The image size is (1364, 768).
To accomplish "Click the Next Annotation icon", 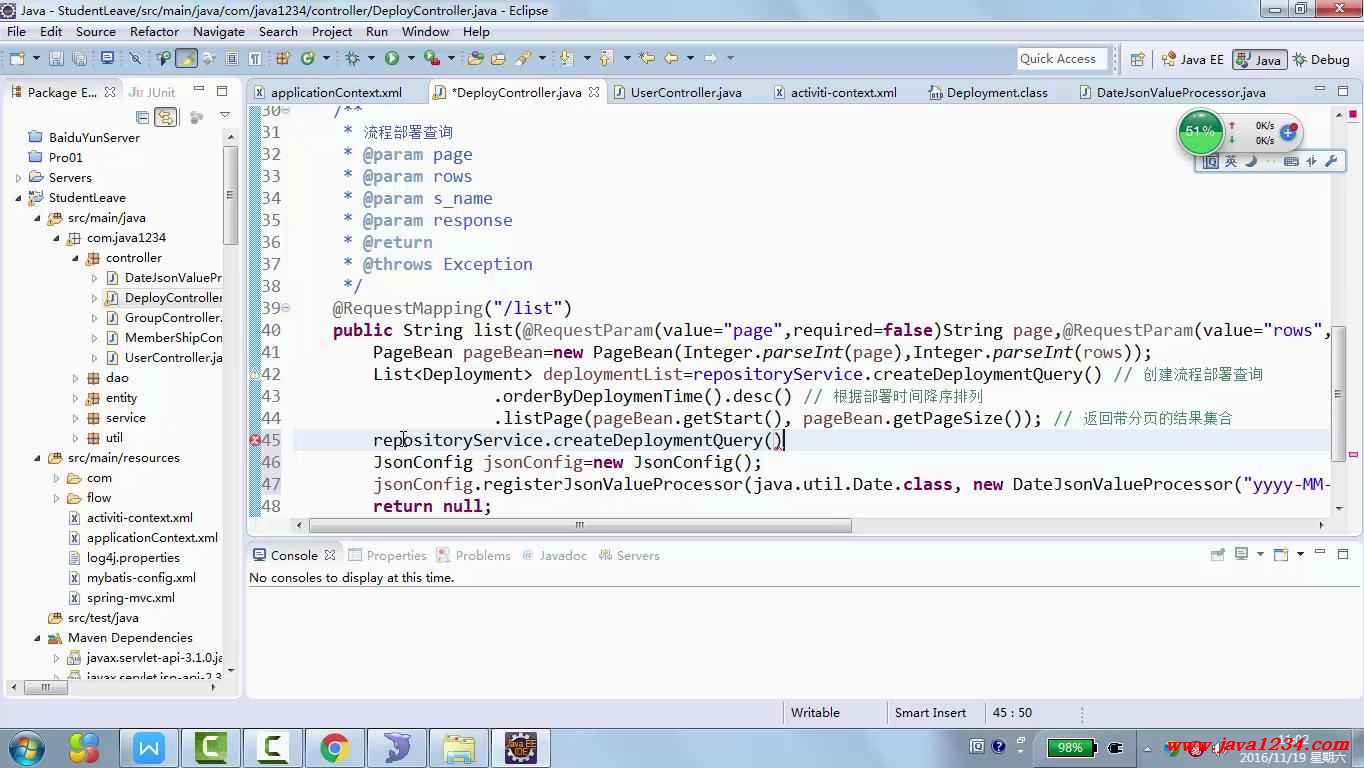I will 566,59.
